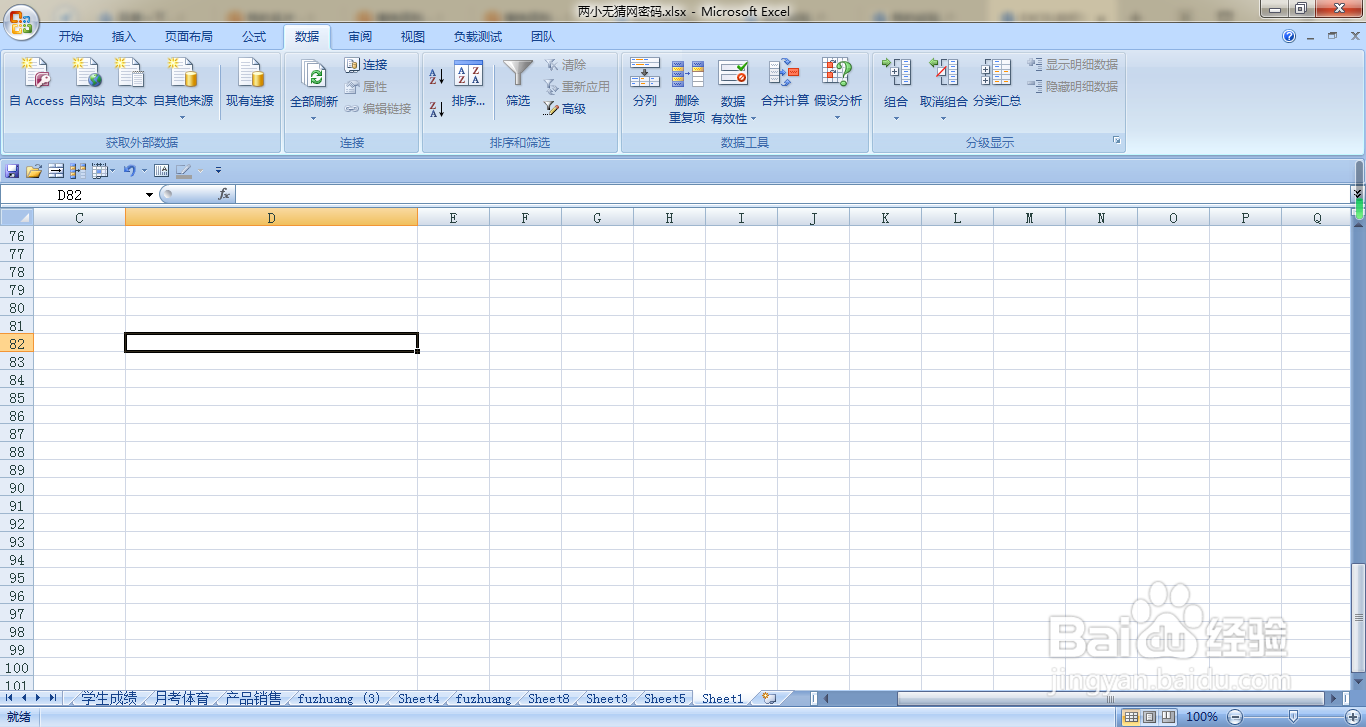Image resolution: width=1366 pixels, height=727 pixels.
Task: Open Outline (分级显示) dialog launcher
Action: (1117, 141)
